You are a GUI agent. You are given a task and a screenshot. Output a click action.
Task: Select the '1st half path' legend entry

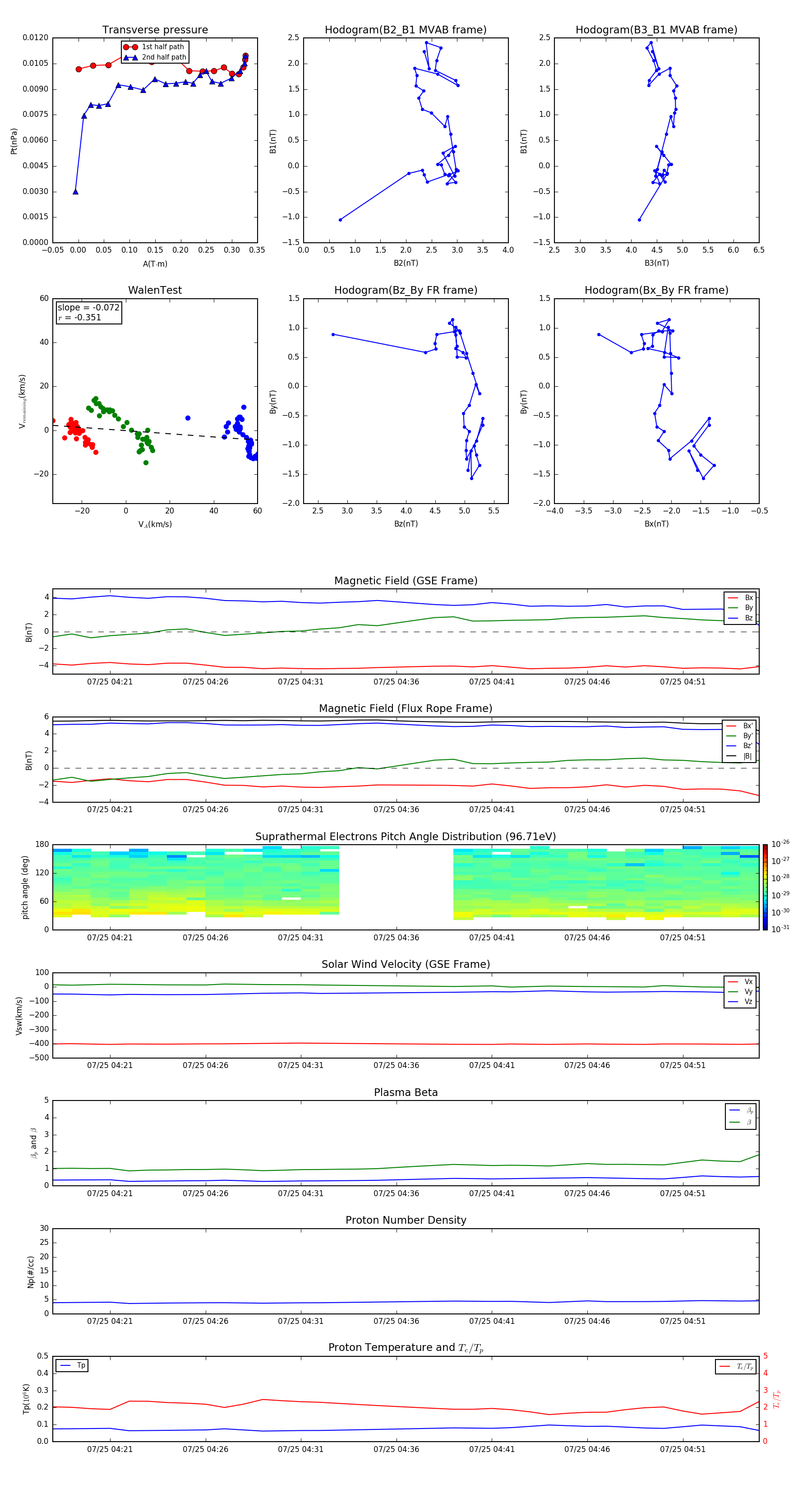coord(154,47)
